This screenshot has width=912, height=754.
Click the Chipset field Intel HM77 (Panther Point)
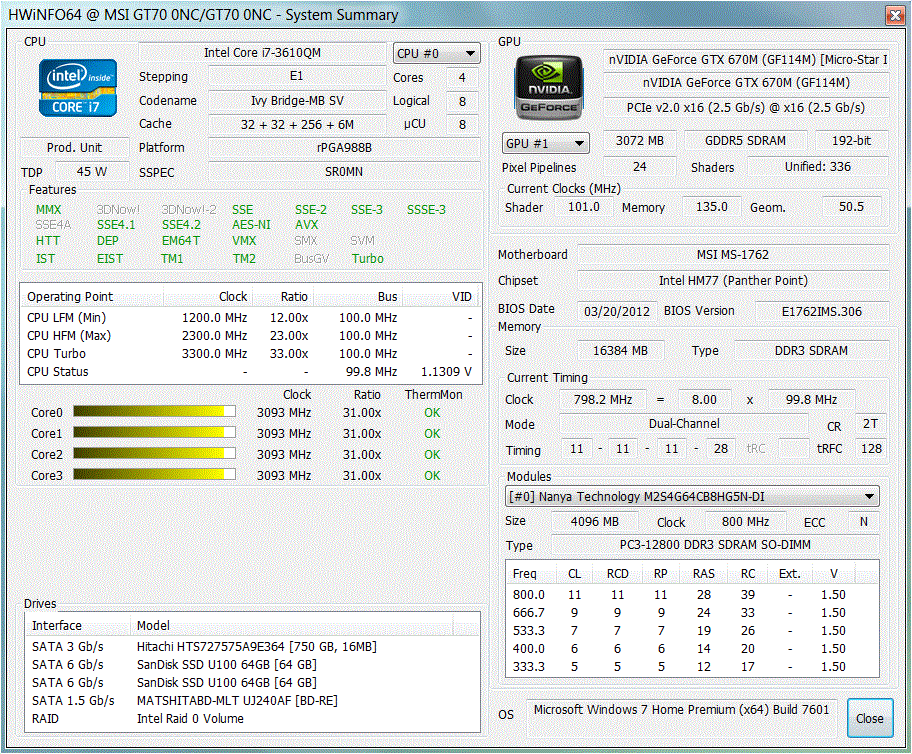[733, 280]
